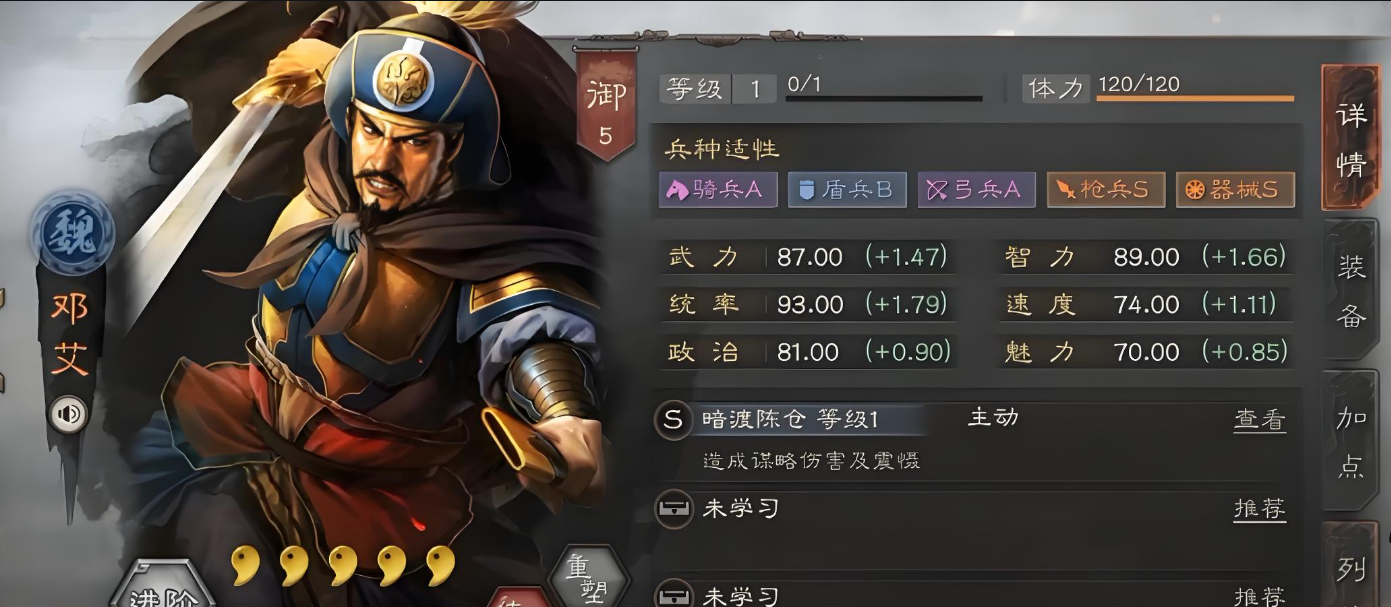This screenshot has width=1391, height=607.
Task: Switch to the 装备 equipment tab
Action: [1351, 290]
